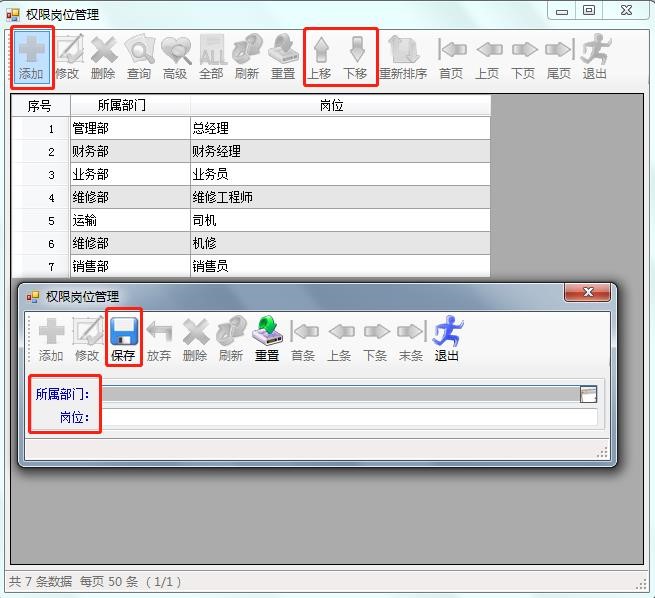Click 修改 (Modify) in the dialog toolbar
The height and width of the screenshot is (598, 655).
87,339
